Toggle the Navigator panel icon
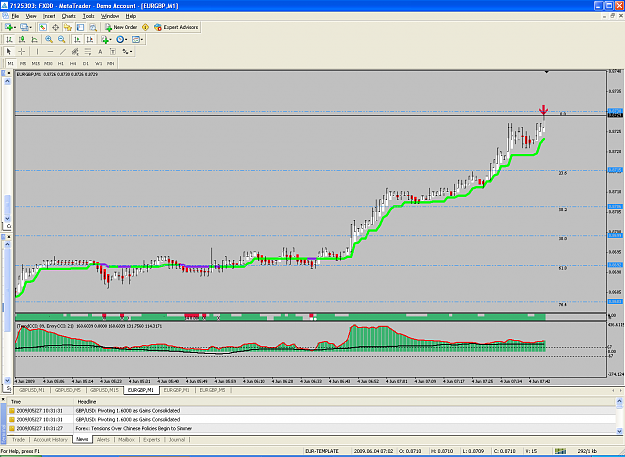 [68, 27]
